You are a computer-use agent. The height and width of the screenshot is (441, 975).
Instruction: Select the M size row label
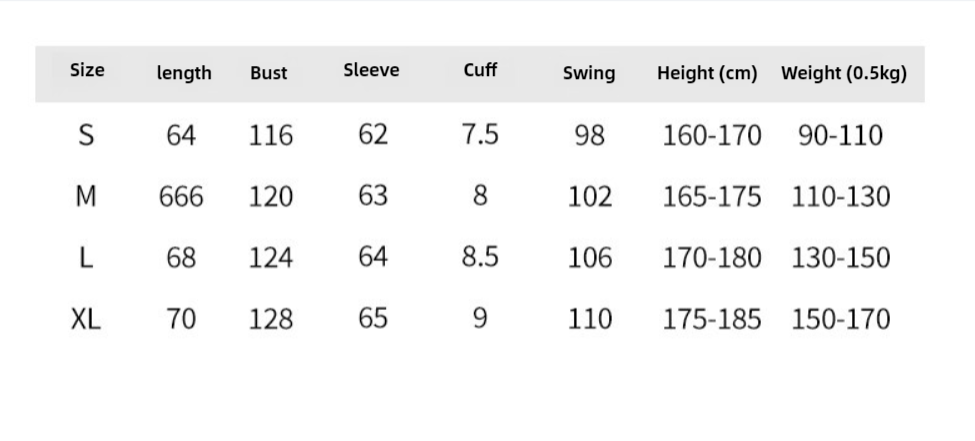coord(87,197)
